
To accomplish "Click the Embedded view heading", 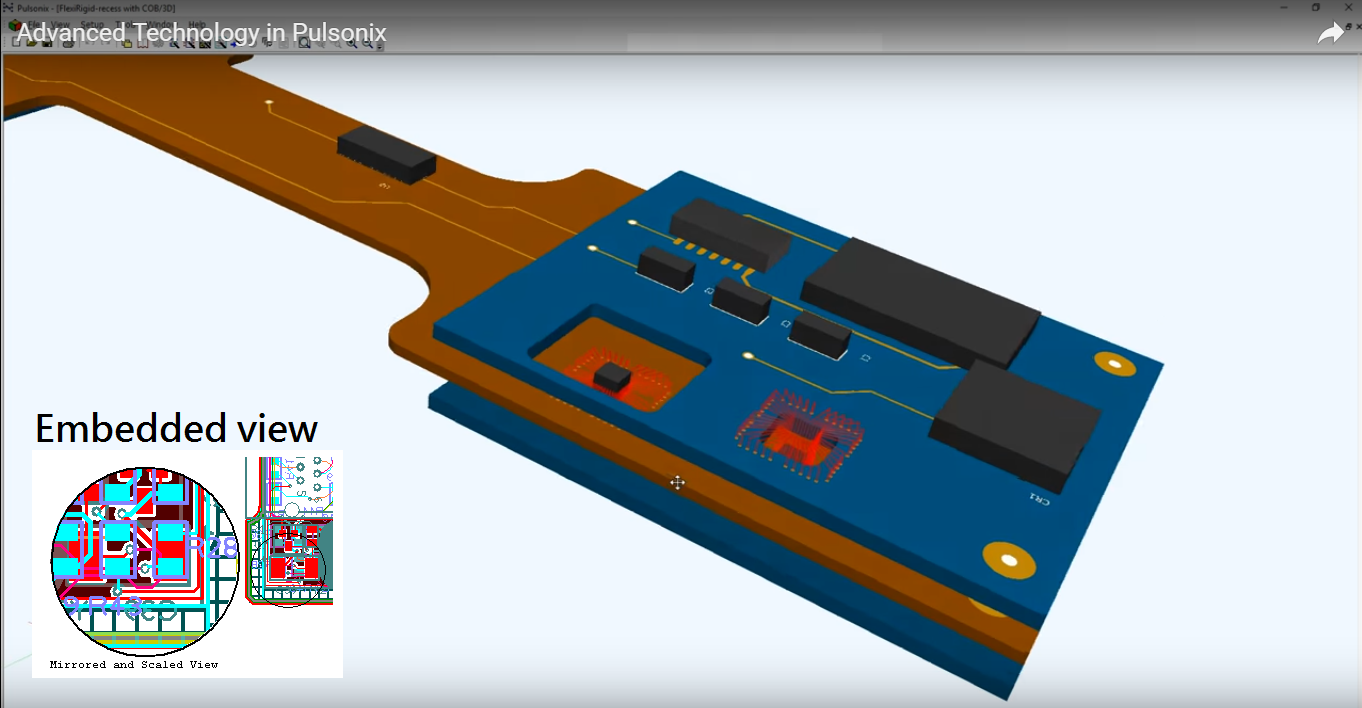I will coord(176,428).
